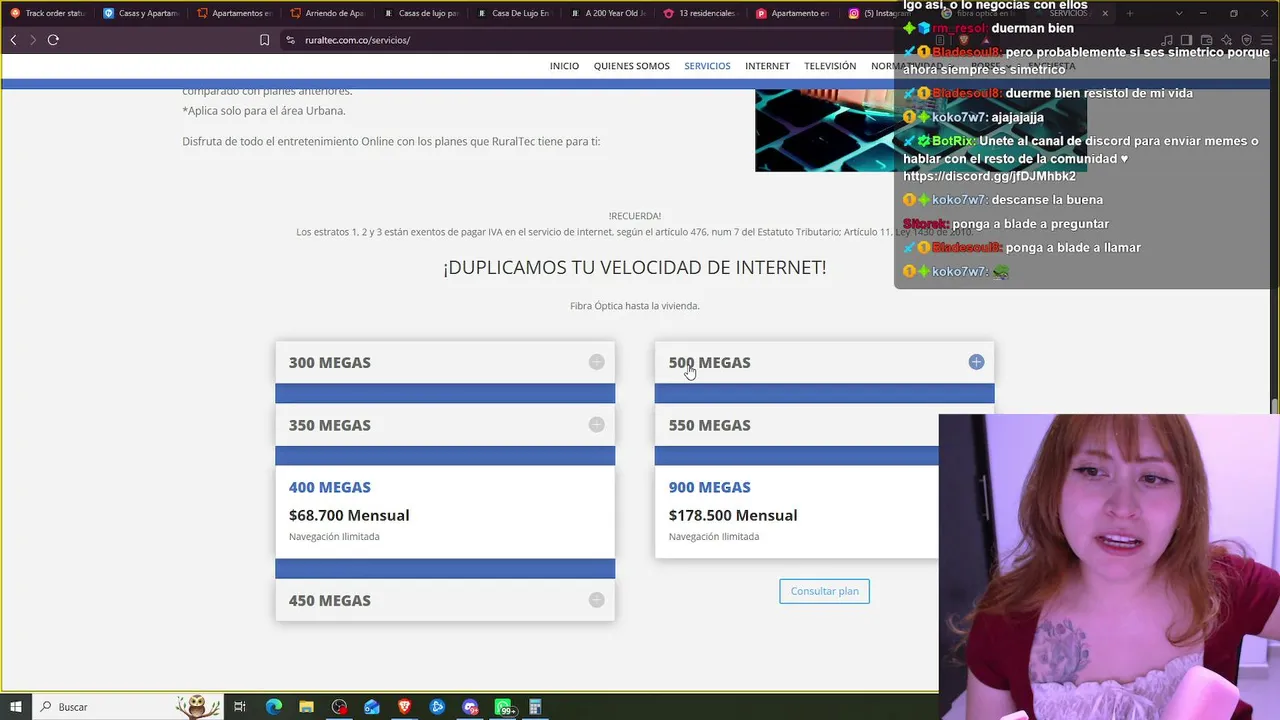Switch to the Track order status tab

47,13
